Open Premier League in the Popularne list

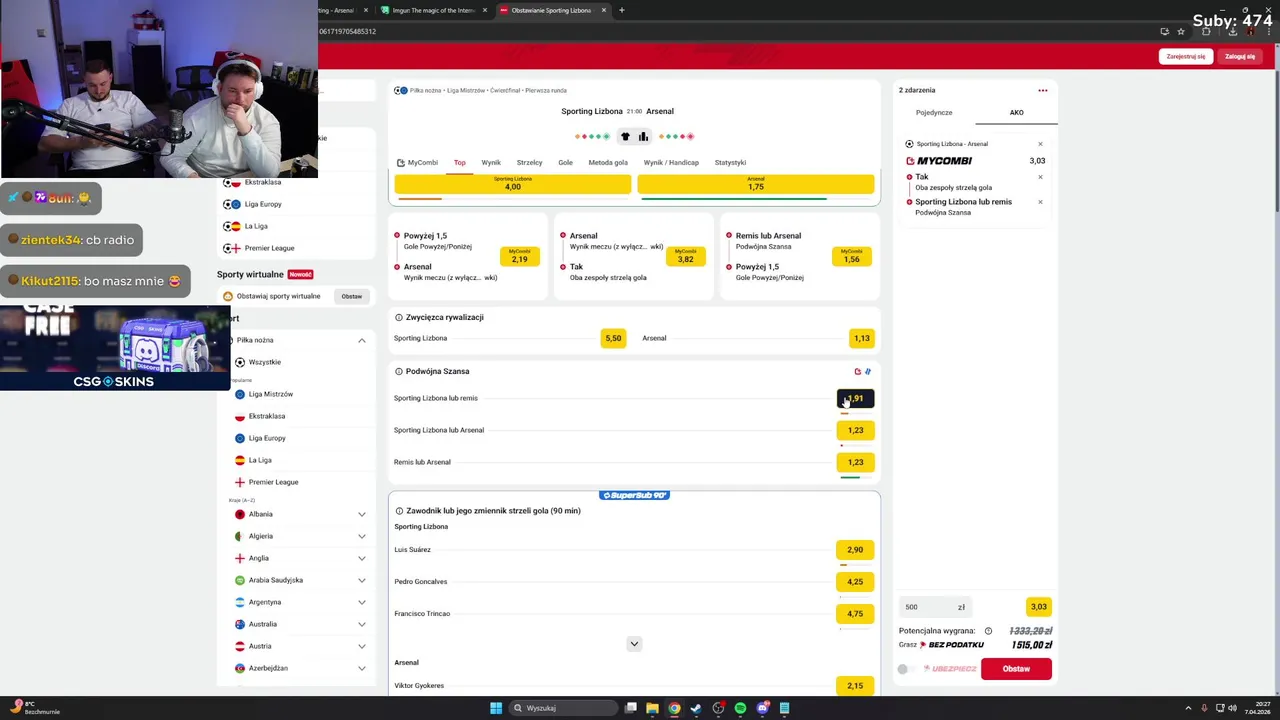pyautogui.click(x=273, y=482)
